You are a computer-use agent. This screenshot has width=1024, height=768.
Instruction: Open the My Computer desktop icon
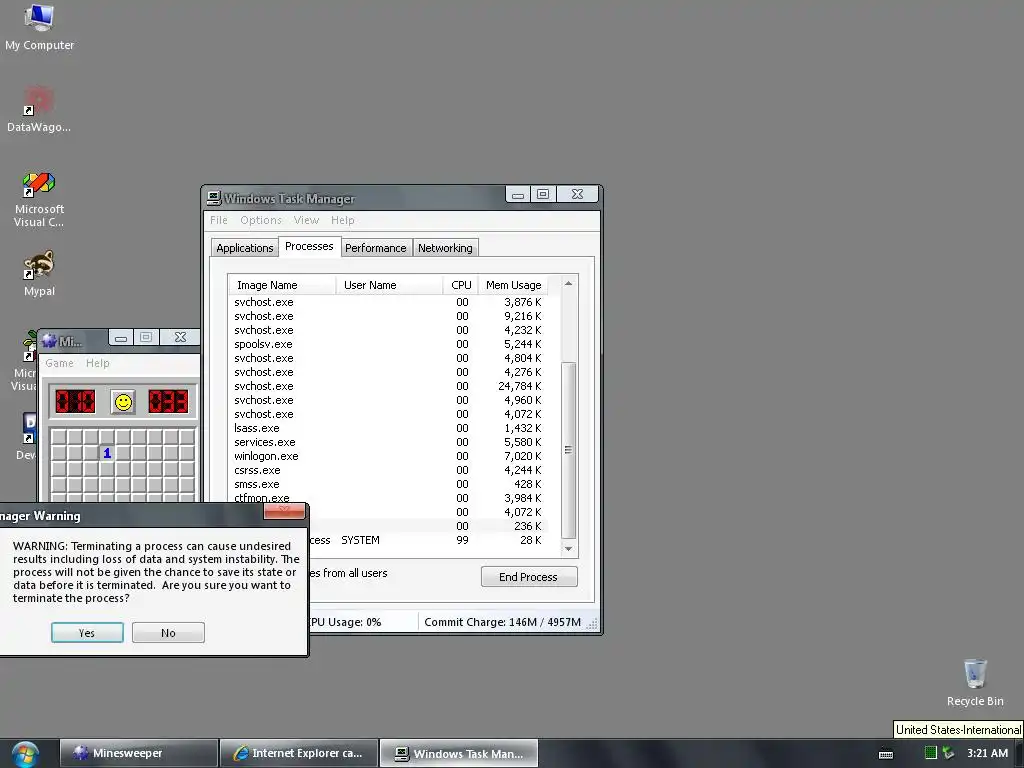pyautogui.click(x=39, y=27)
